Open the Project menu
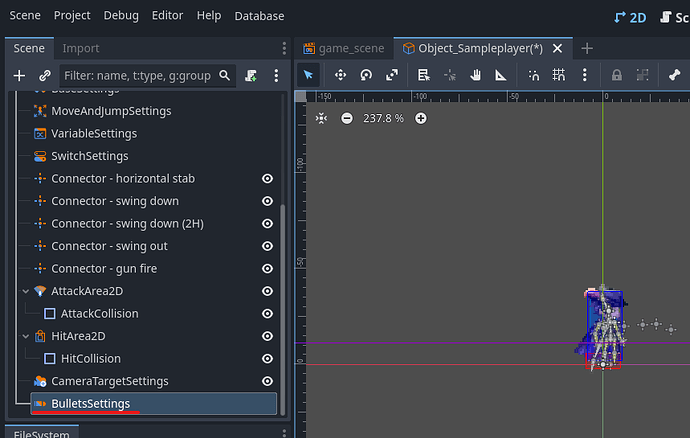 point(72,15)
